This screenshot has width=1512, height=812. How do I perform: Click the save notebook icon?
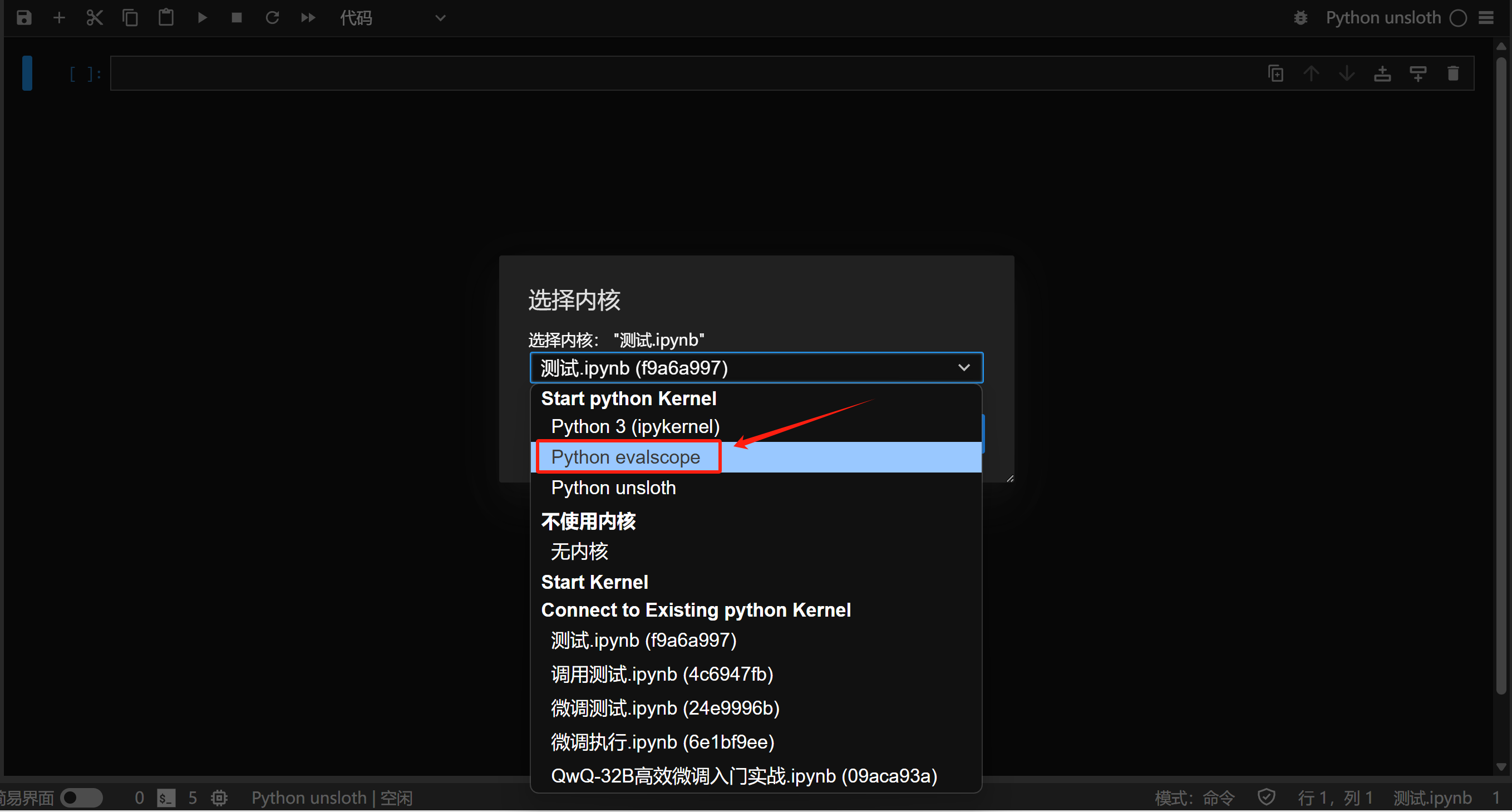(x=23, y=18)
